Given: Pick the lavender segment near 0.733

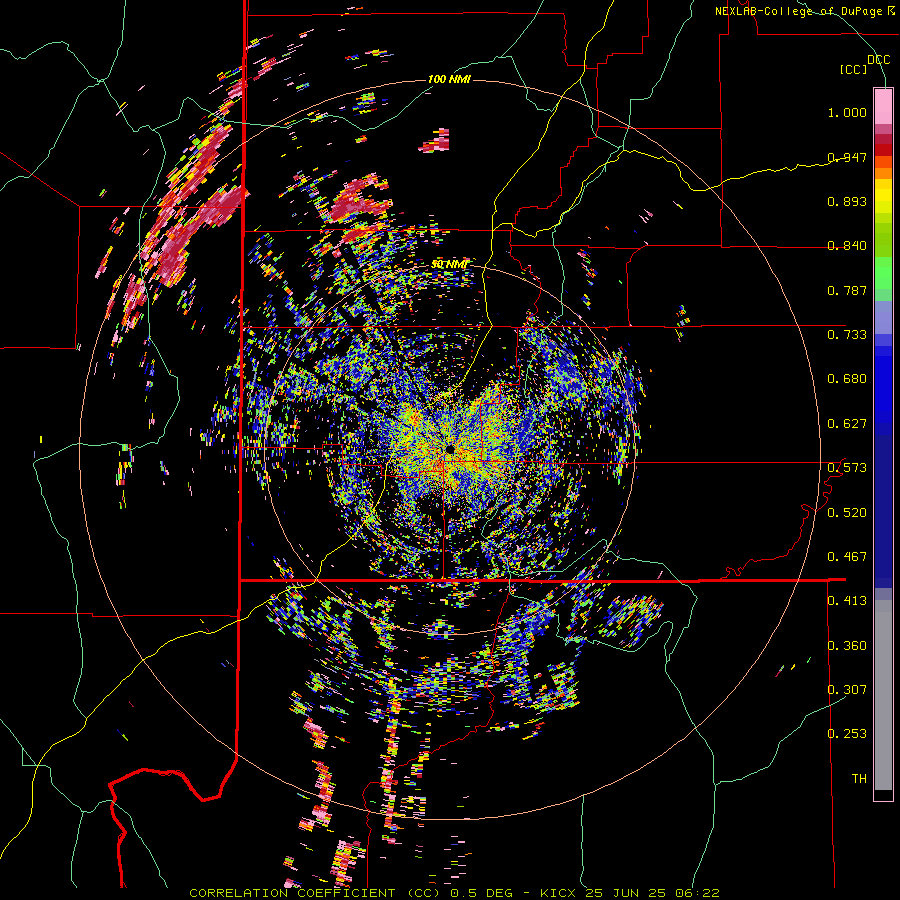Looking at the screenshot, I should 883,317.
